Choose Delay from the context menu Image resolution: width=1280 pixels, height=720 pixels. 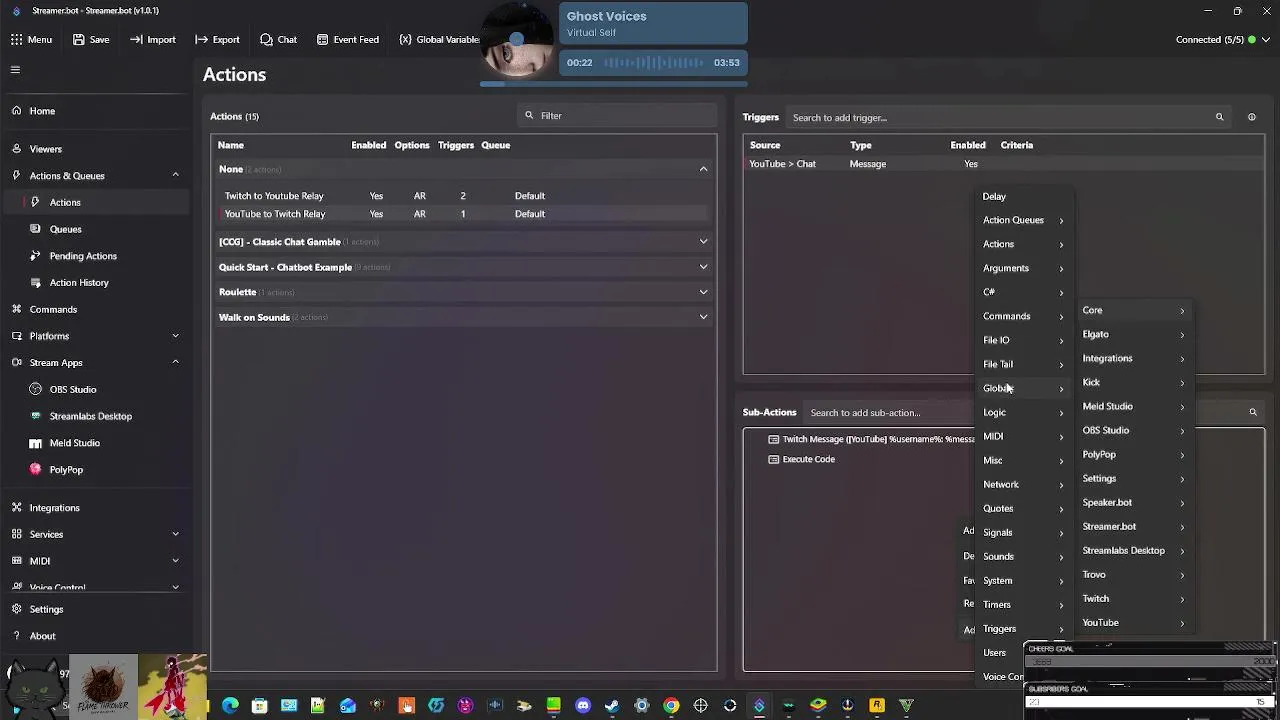(1024, 197)
